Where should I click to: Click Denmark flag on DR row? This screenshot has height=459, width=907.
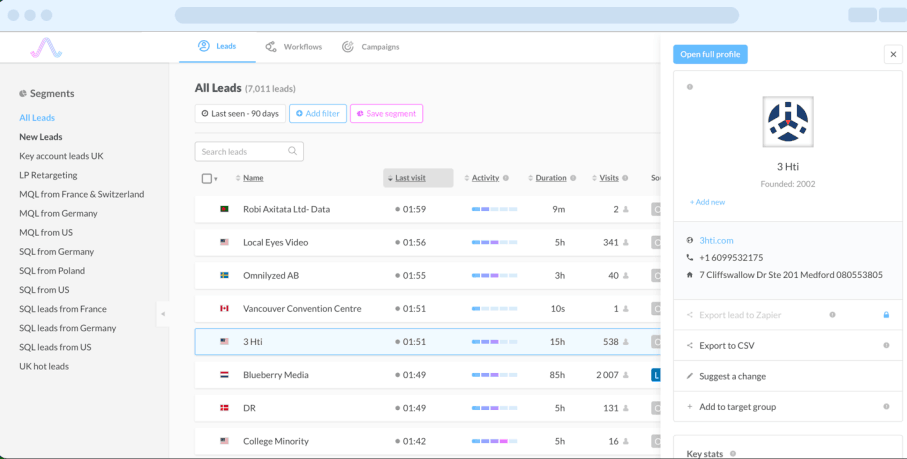(224, 408)
